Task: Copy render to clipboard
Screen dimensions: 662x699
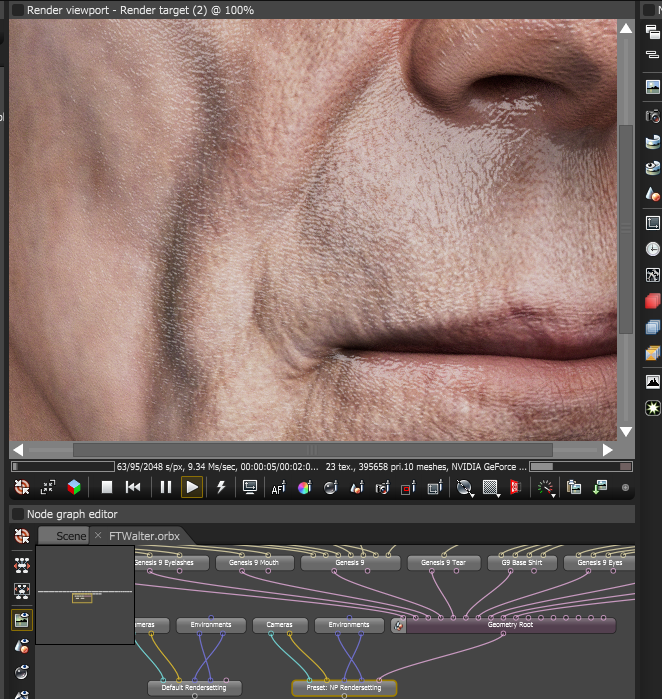Action: click(574, 487)
